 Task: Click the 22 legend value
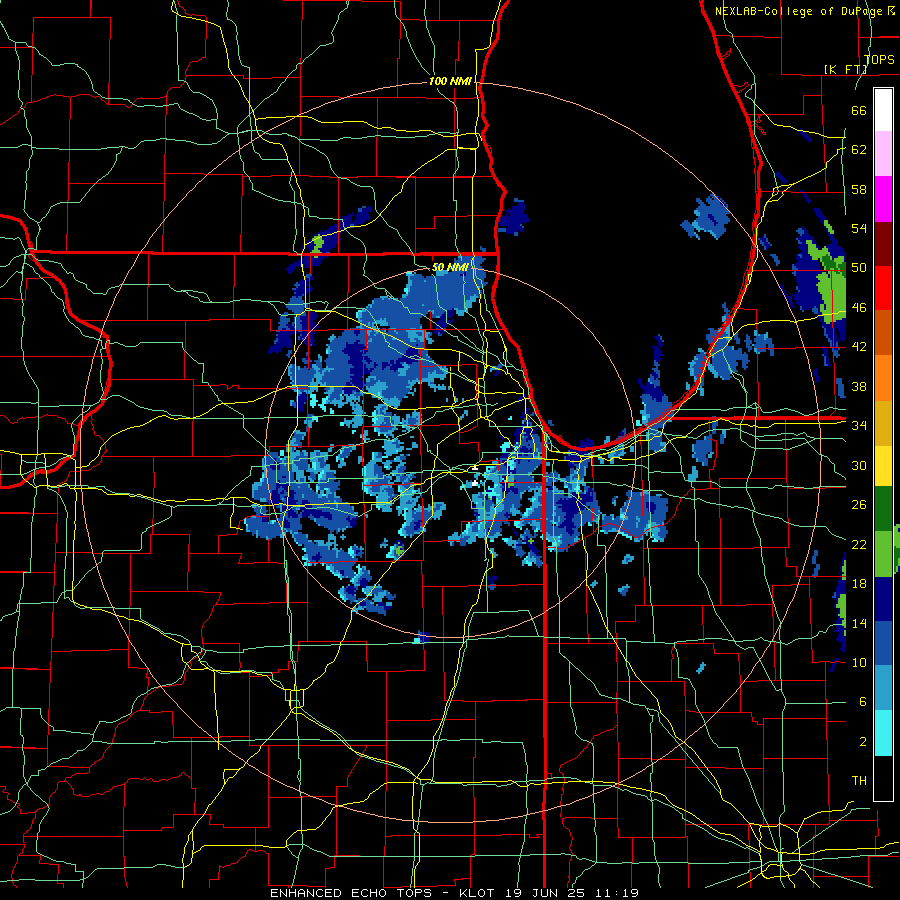(x=859, y=545)
